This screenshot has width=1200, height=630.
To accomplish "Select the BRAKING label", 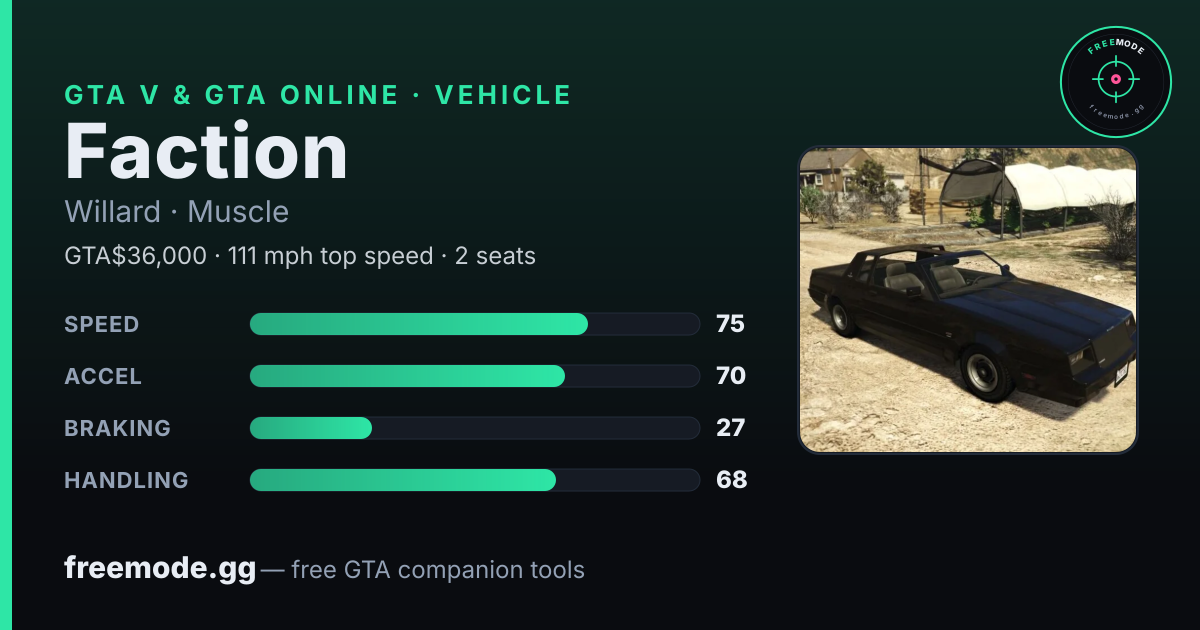I will click(x=117, y=428).
